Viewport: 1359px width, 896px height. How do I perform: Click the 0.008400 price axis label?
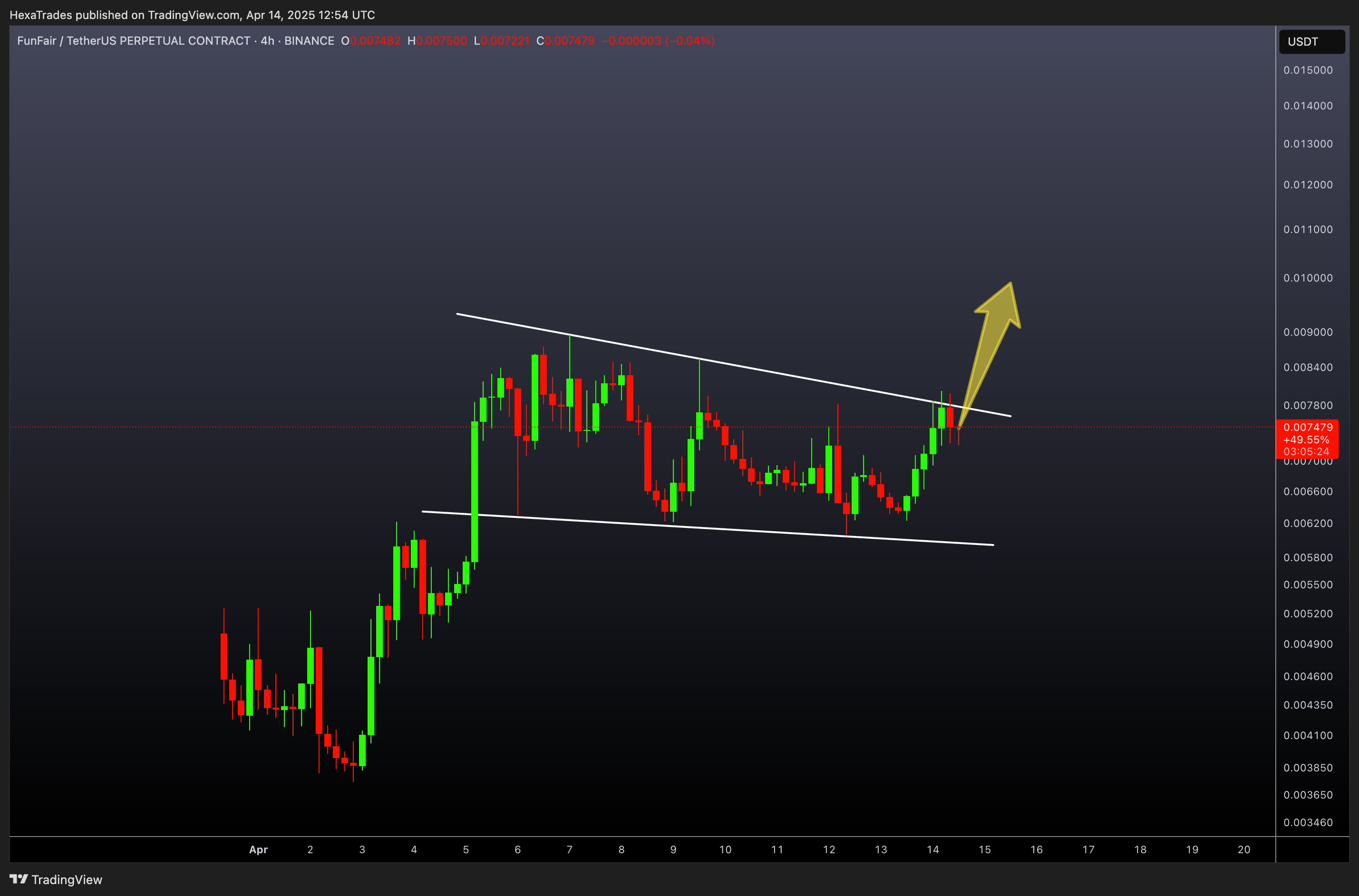1308,368
